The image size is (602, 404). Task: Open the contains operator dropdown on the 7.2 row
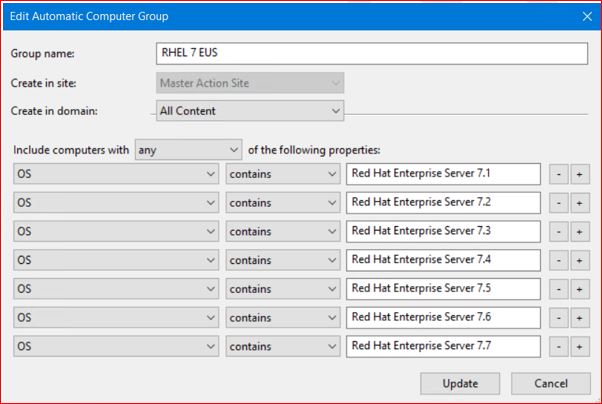(x=283, y=203)
